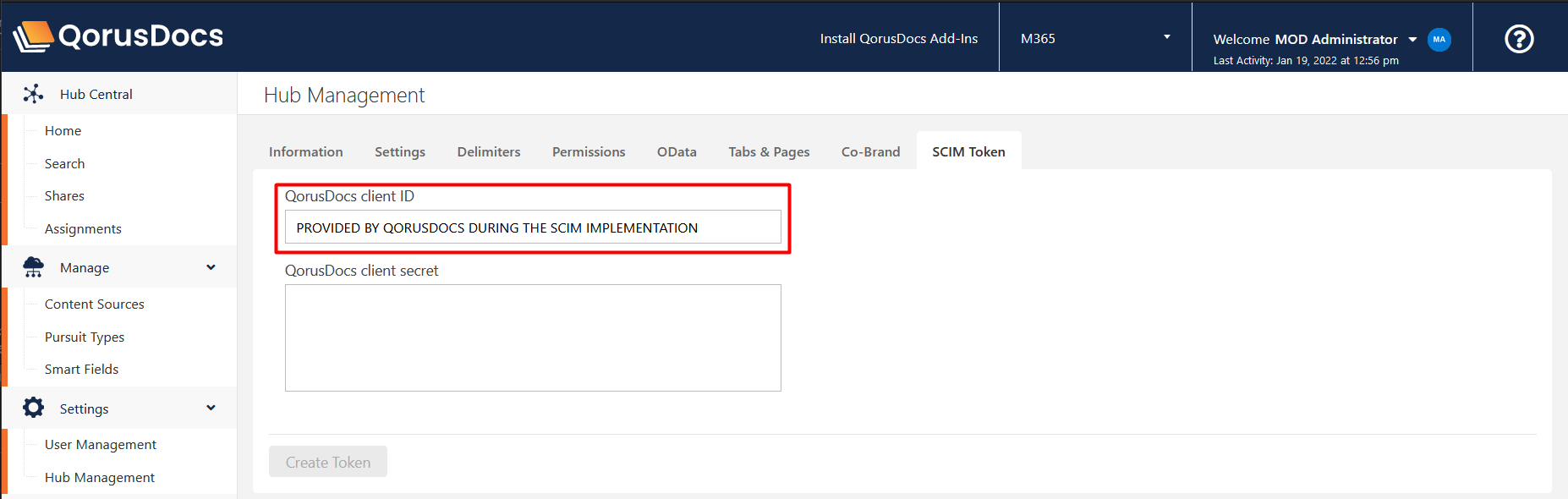Focus the QorusDocs client secret textarea
The image size is (1568, 499).
(533, 337)
